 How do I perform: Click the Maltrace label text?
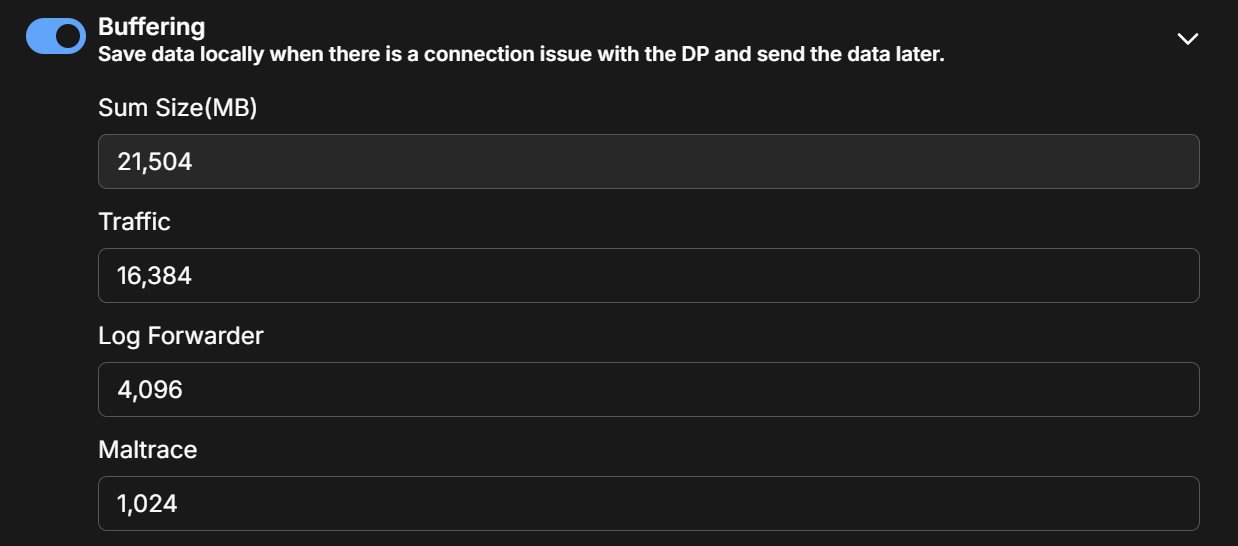147,450
